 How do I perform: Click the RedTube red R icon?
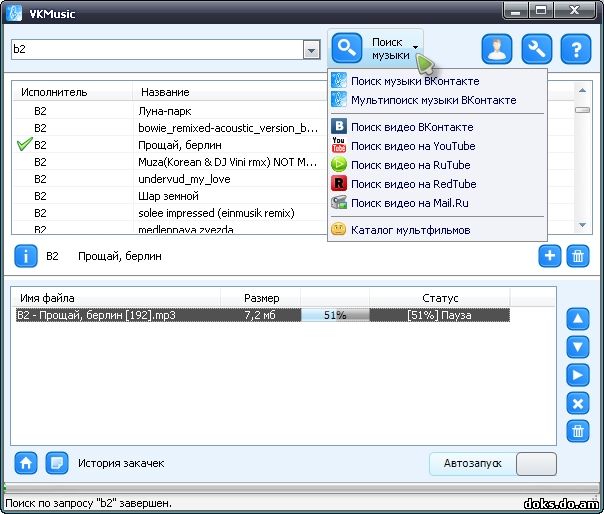click(x=339, y=184)
